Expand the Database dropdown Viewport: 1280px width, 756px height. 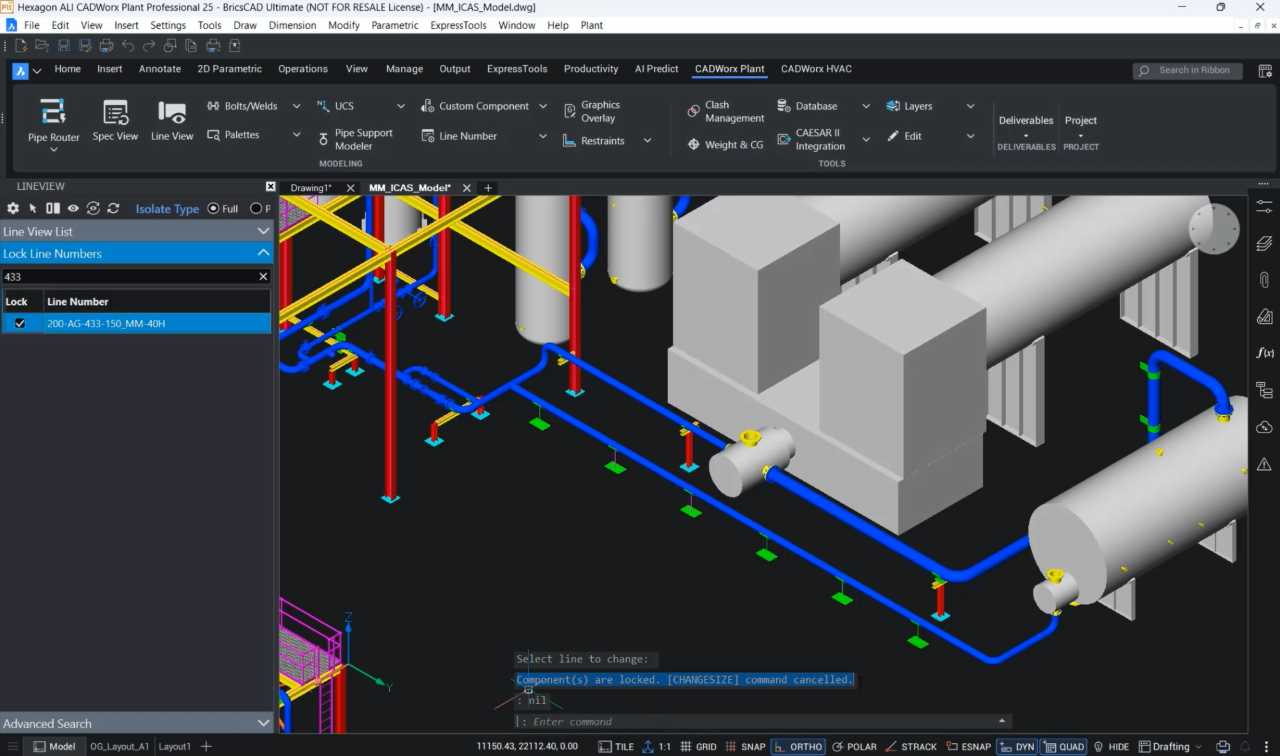click(x=866, y=106)
